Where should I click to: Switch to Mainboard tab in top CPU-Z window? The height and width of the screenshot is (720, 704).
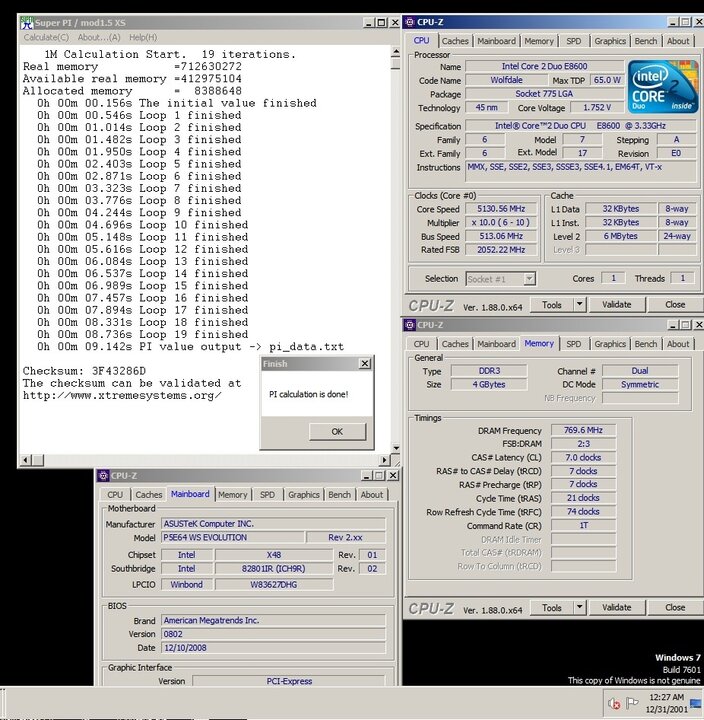tap(496, 41)
